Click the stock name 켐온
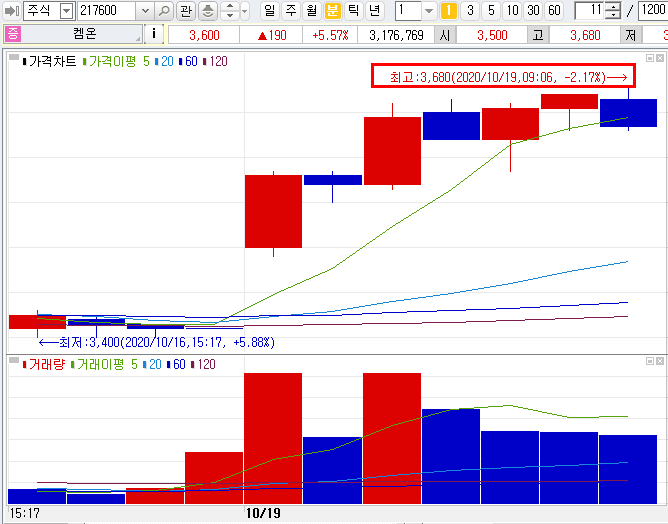This screenshot has height=524, width=668. click(x=85, y=34)
